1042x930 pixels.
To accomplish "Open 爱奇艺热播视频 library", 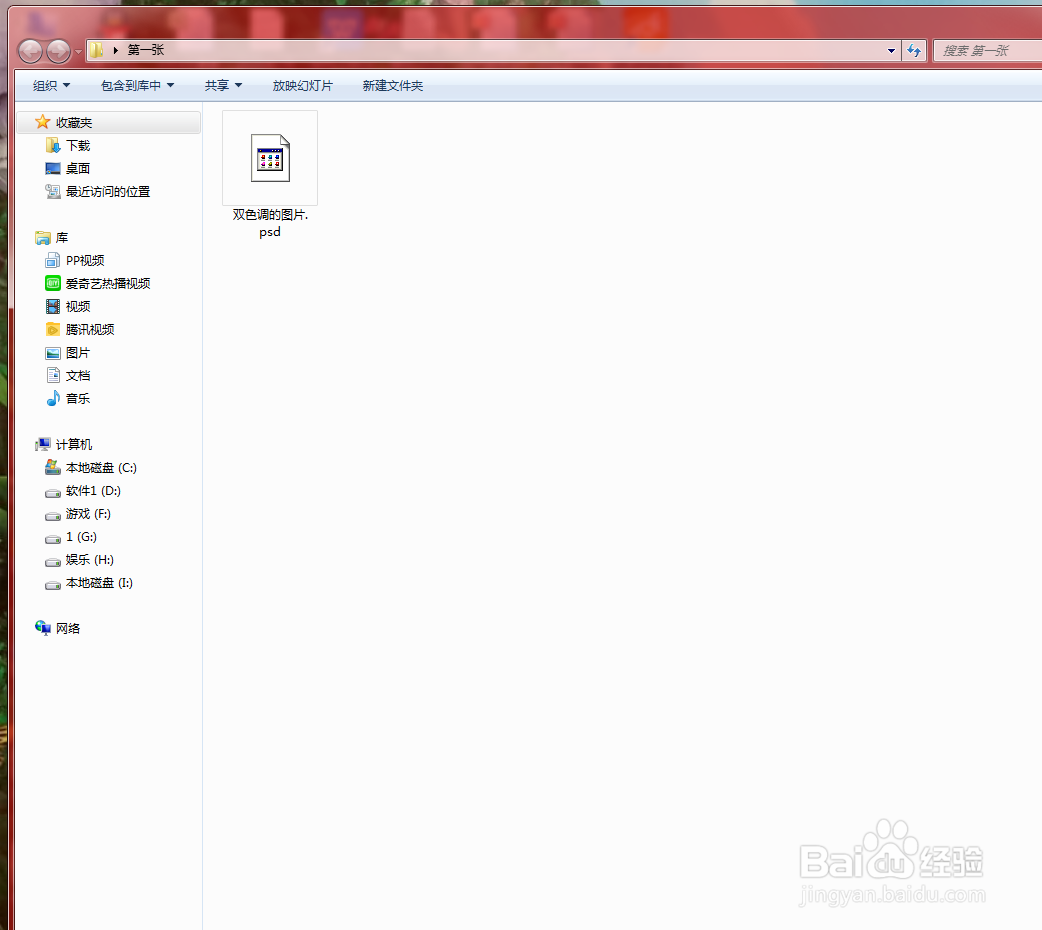I will [x=108, y=284].
